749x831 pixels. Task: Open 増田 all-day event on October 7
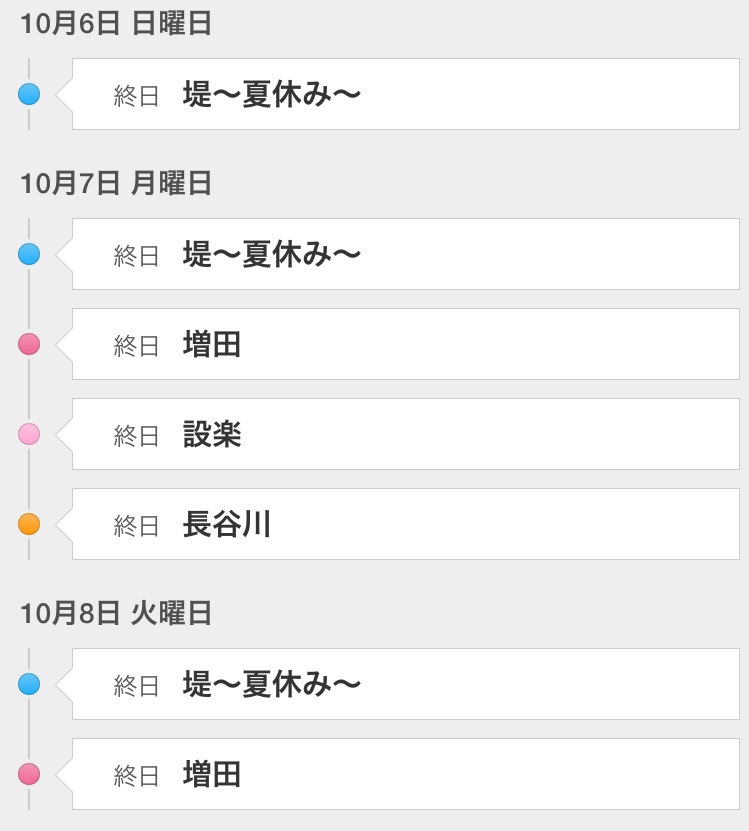click(x=406, y=344)
